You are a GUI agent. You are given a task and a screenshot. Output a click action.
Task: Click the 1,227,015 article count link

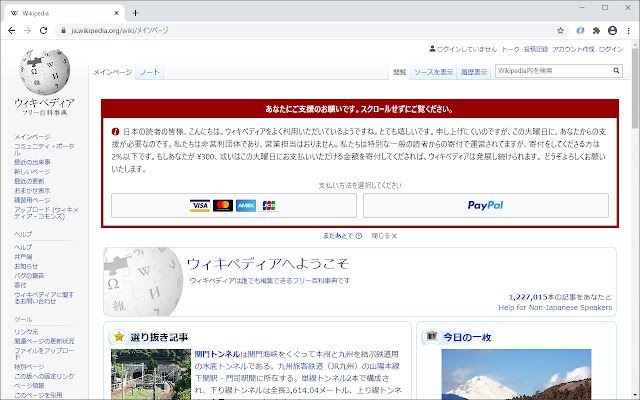pos(528,297)
